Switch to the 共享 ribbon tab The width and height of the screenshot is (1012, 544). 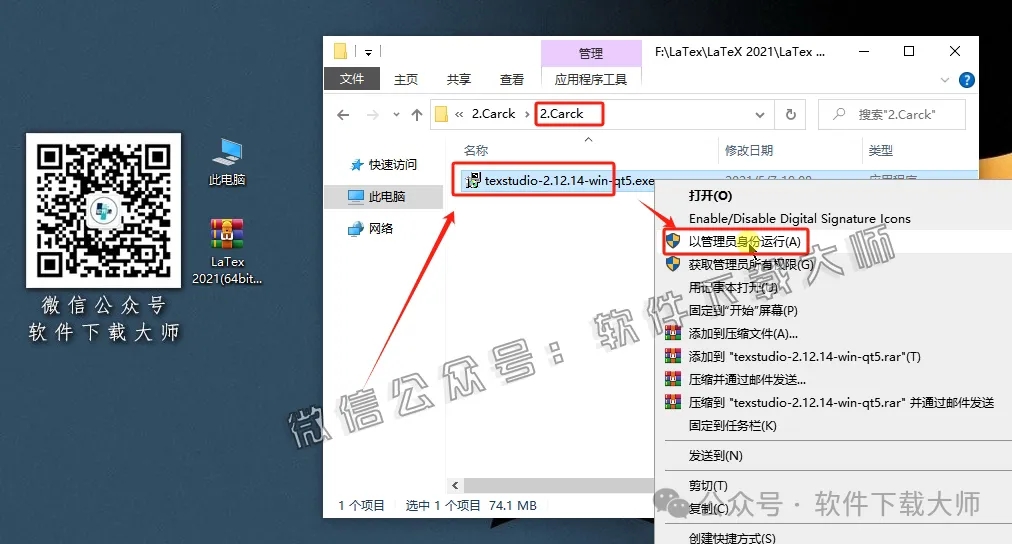click(459, 79)
